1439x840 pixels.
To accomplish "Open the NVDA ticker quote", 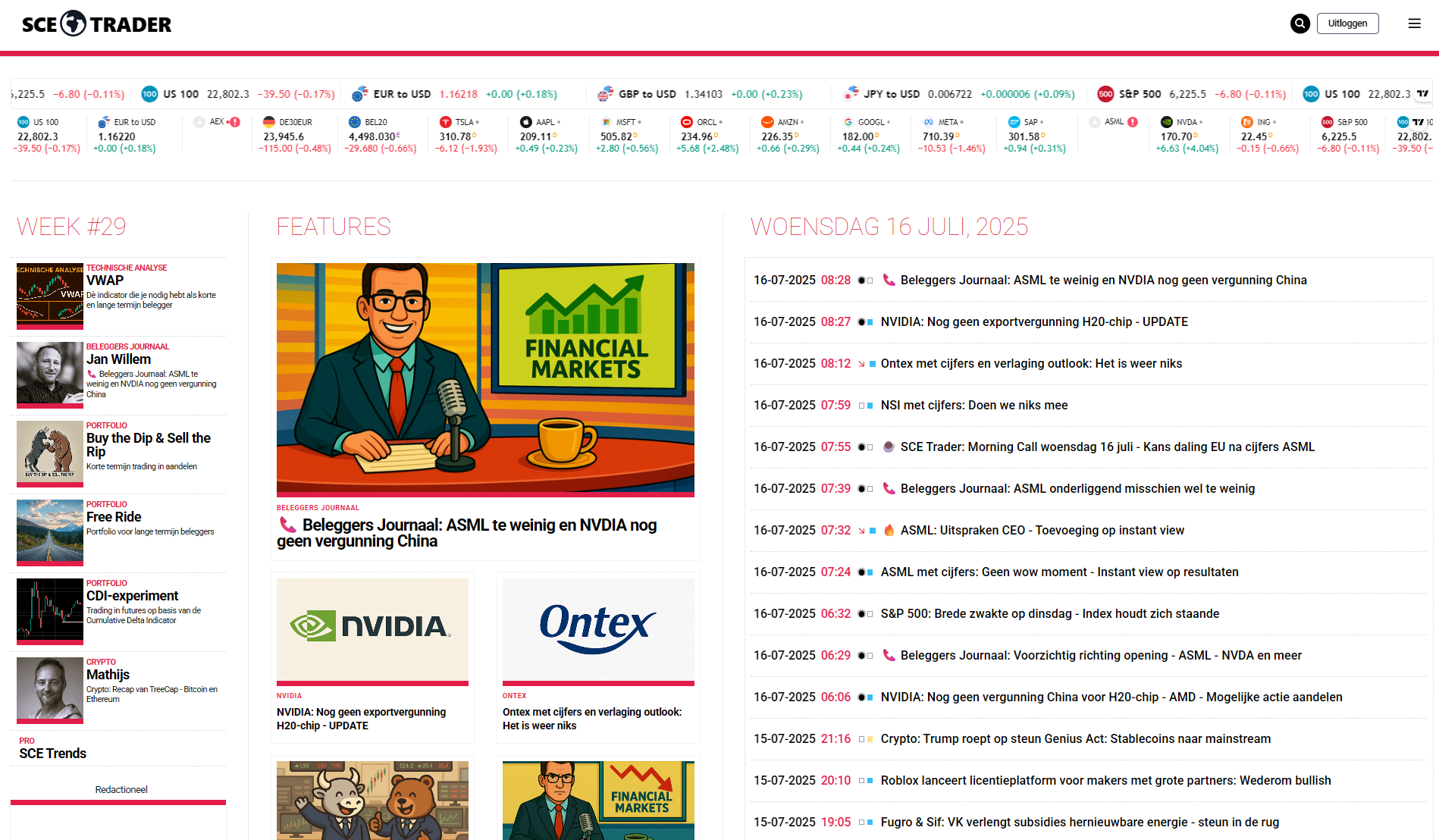I will point(1187,136).
